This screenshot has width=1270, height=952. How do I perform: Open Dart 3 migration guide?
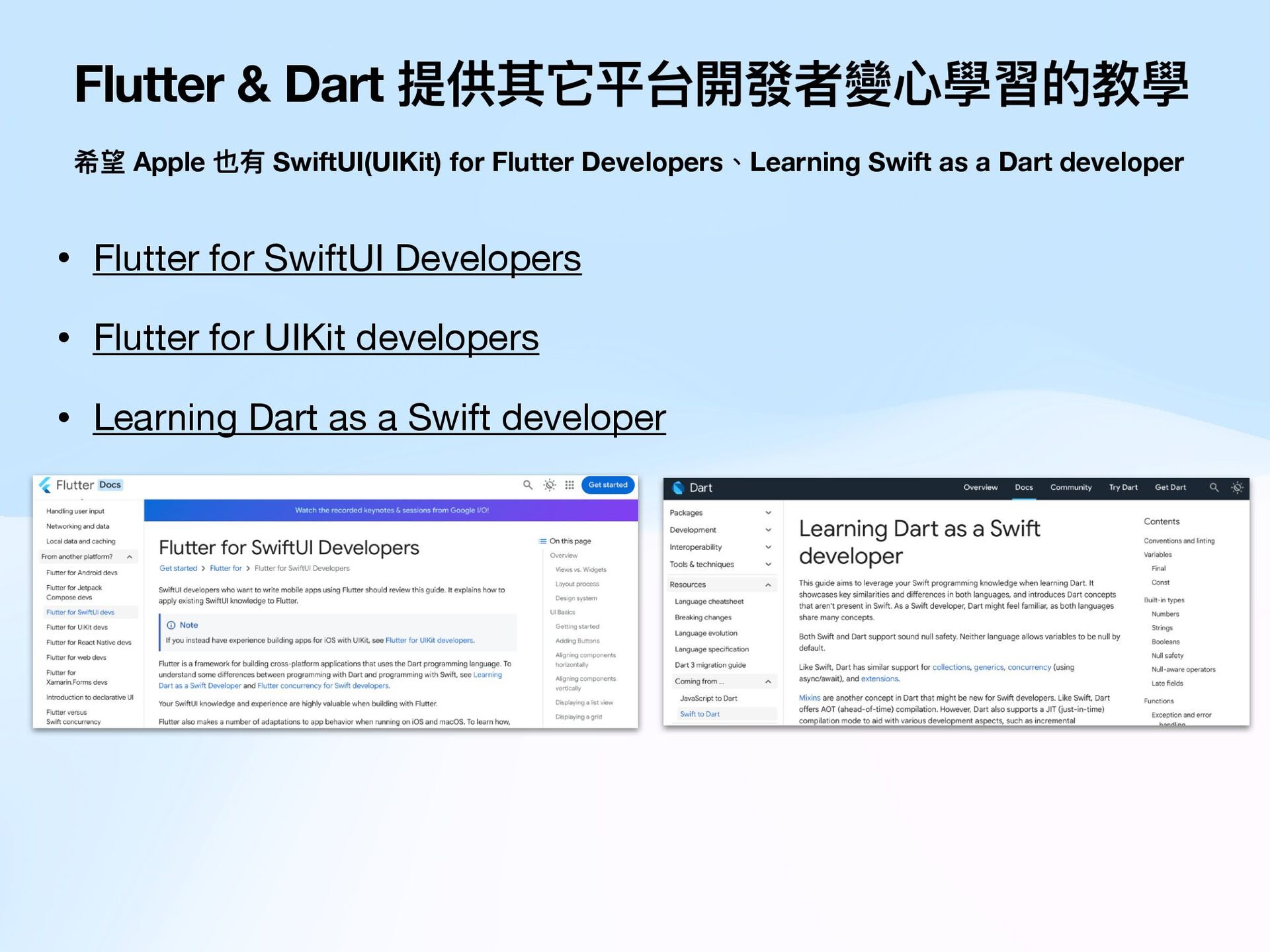pos(710,665)
